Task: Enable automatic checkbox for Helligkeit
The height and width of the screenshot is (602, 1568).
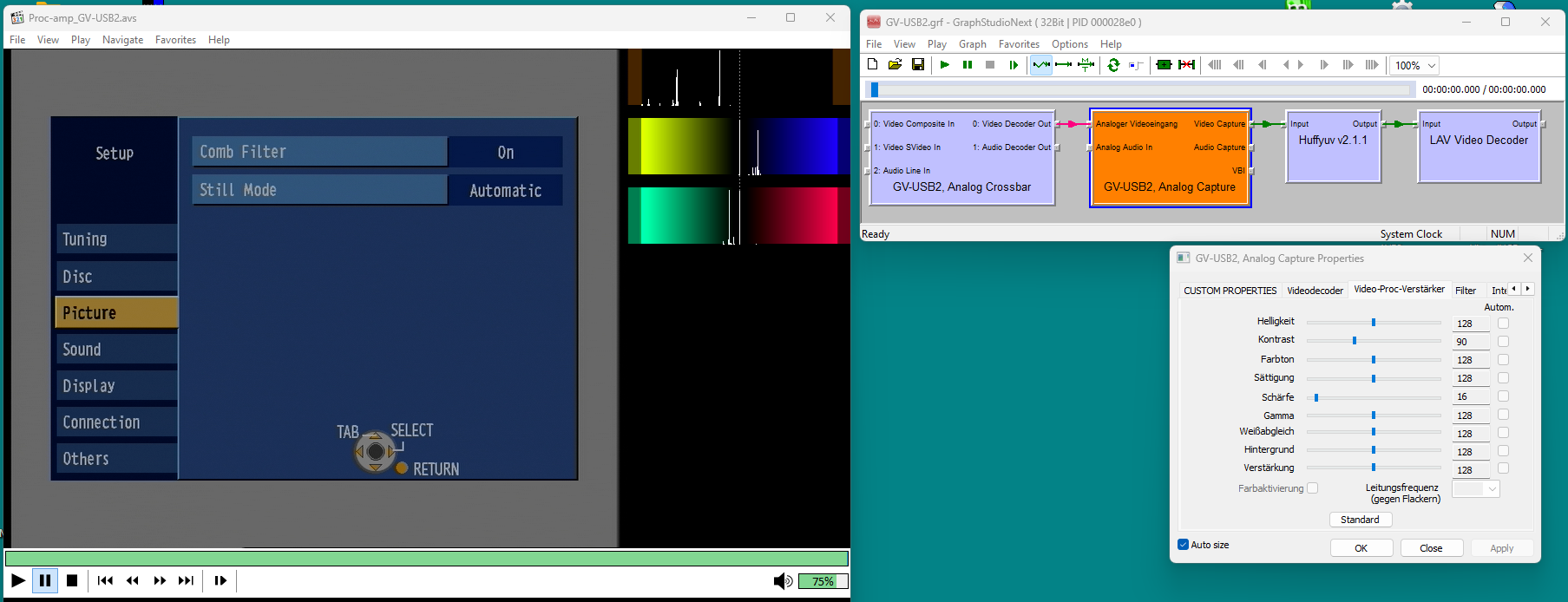Action: [x=1503, y=324]
